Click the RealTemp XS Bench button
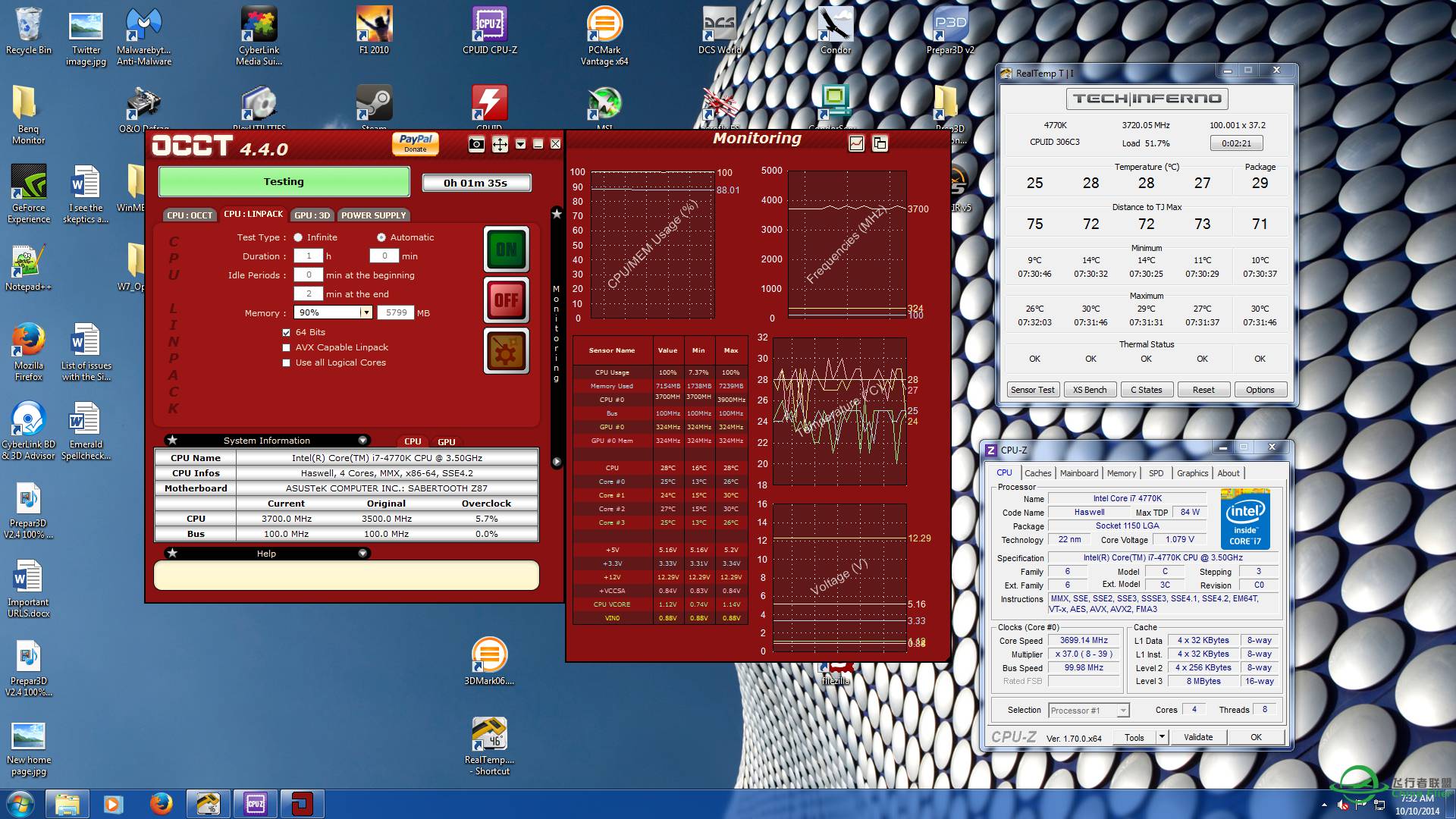Viewport: 1456px width, 819px height. pyautogui.click(x=1089, y=389)
